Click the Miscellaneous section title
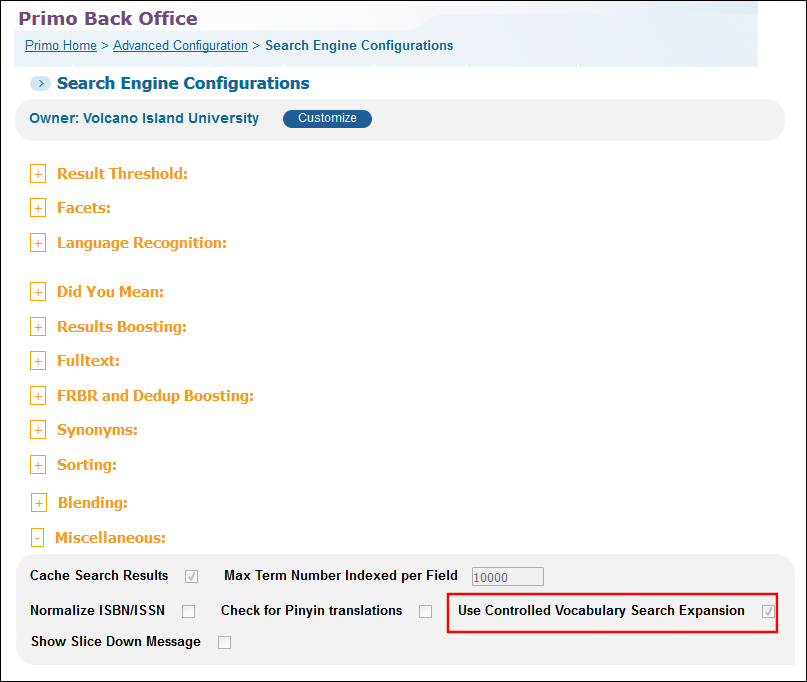 pyautogui.click(x=110, y=538)
